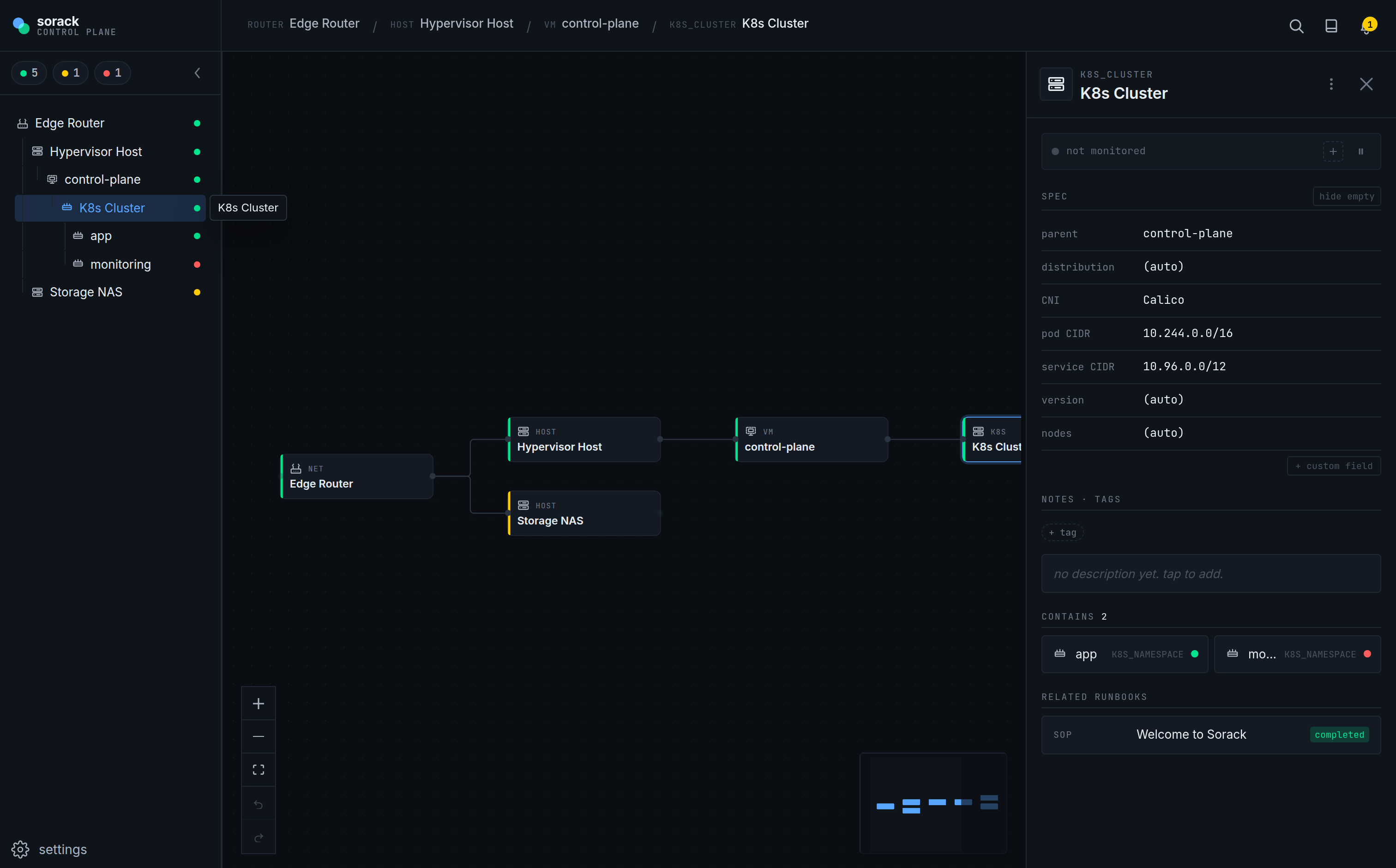Select Edge Router node on canvas
This screenshot has width=1396, height=868.
(356, 476)
